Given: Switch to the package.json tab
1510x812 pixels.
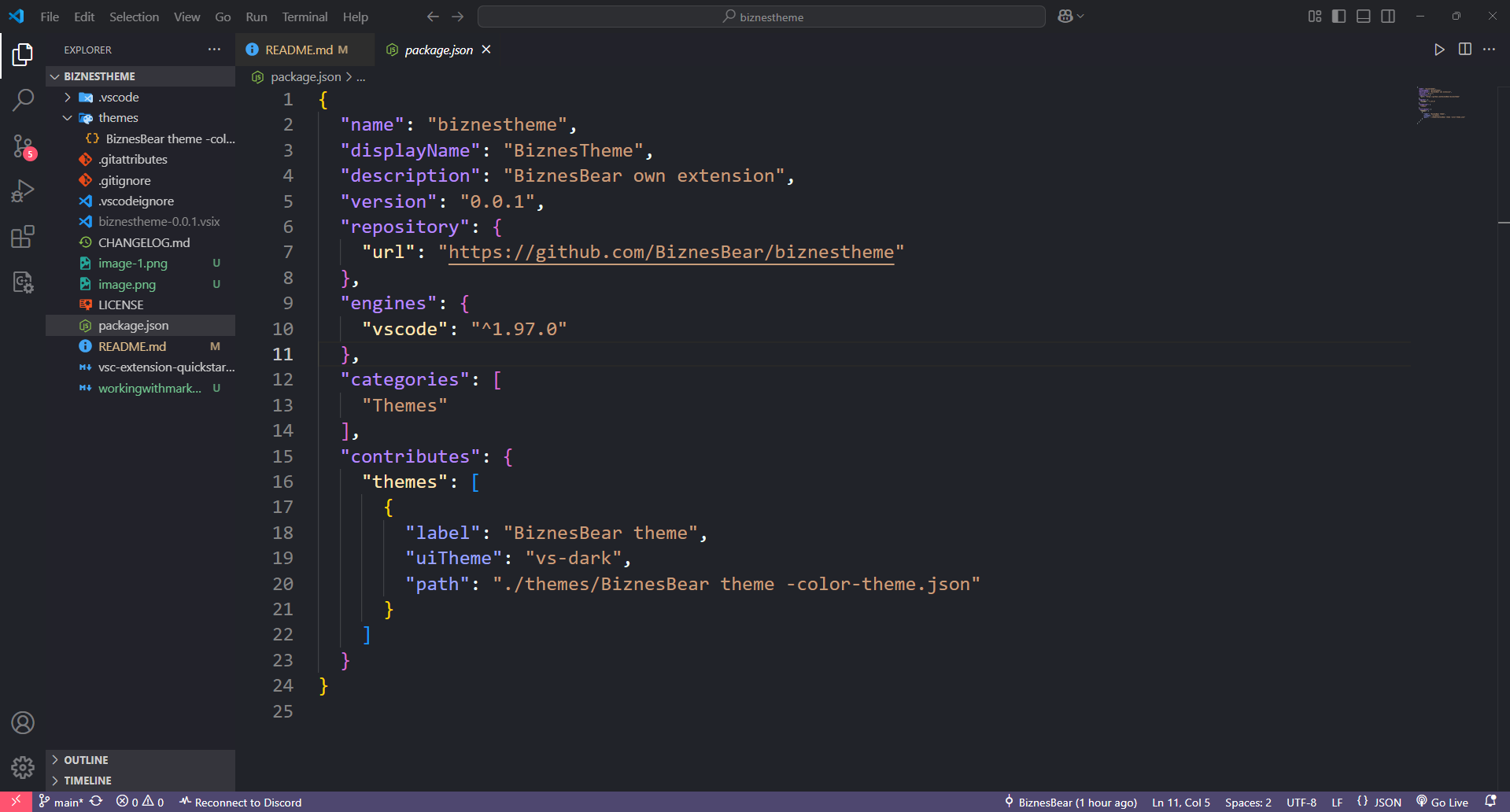Looking at the screenshot, I should [438, 50].
